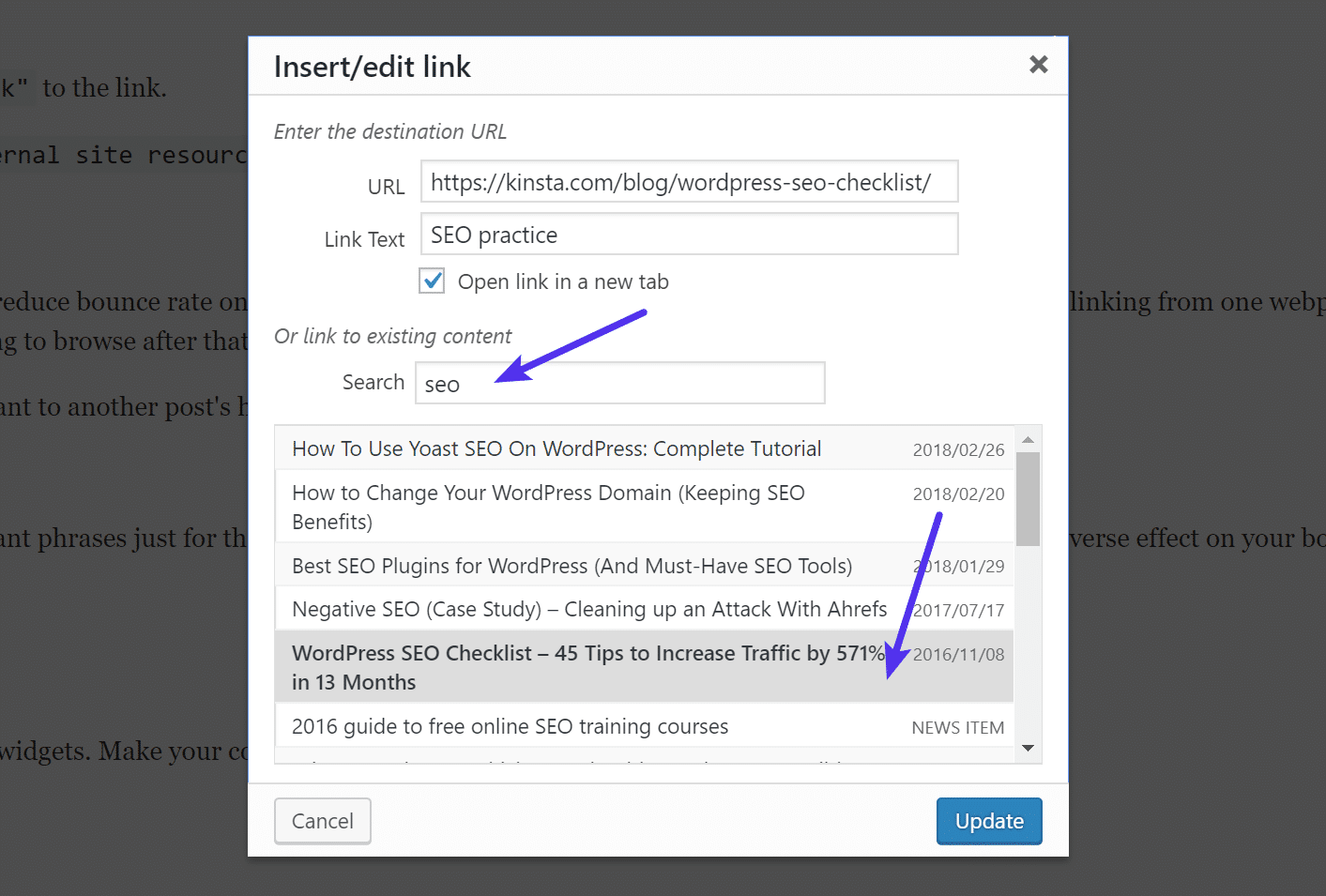Click inside the URL input field
Screen dimensions: 1326x896
click(x=690, y=181)
